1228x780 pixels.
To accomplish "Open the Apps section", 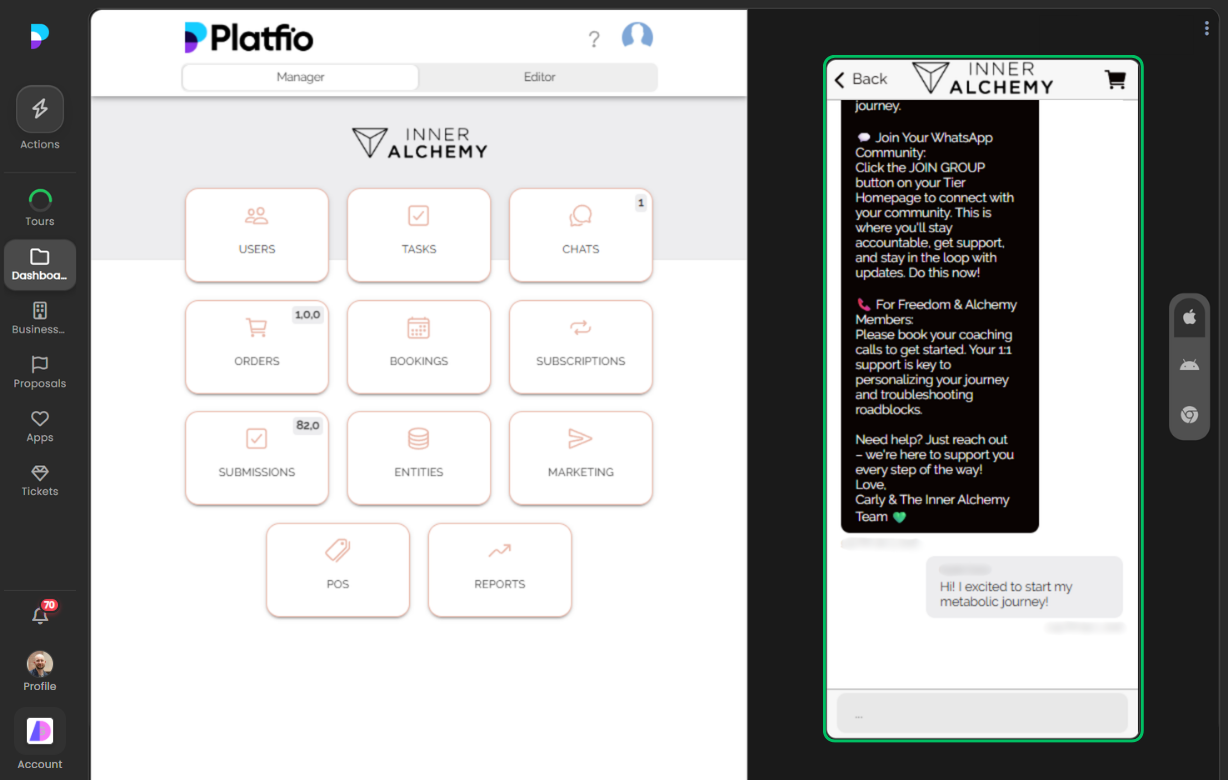I will coord(40,426).
